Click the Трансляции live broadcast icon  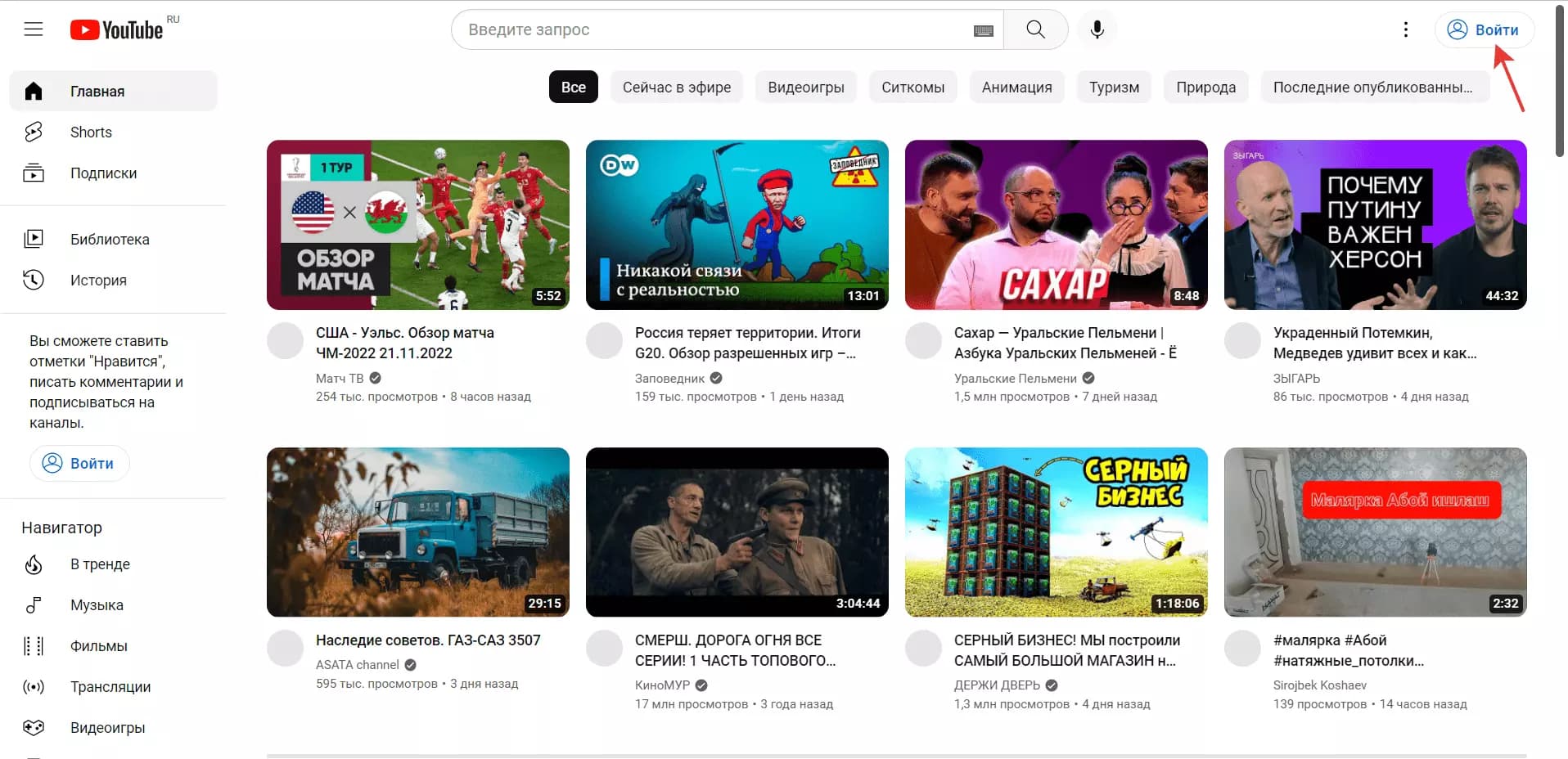[x=34, y=687]
